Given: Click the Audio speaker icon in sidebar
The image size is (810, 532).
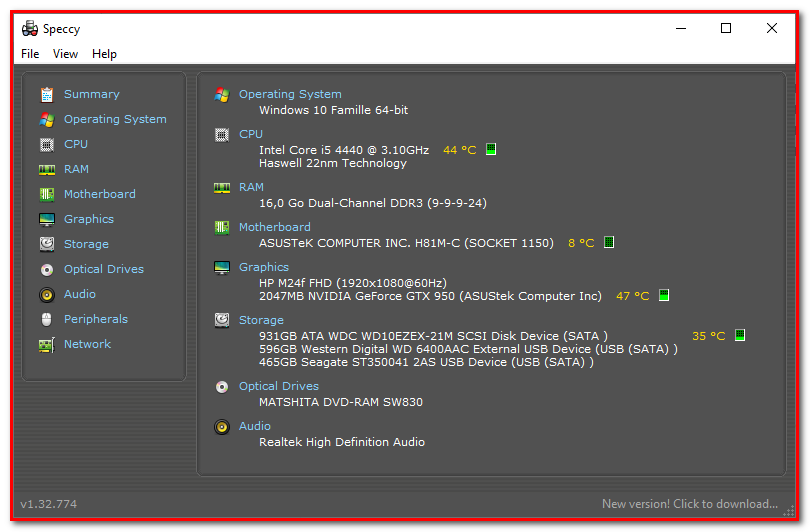Looking at the screenshot, I should [x=46, y=294].
